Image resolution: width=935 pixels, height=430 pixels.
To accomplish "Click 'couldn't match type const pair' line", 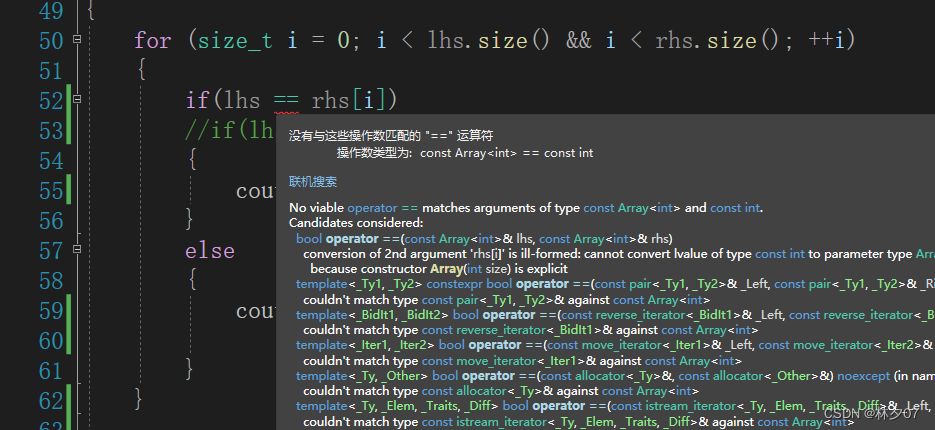I will click(x=506, y=299).
